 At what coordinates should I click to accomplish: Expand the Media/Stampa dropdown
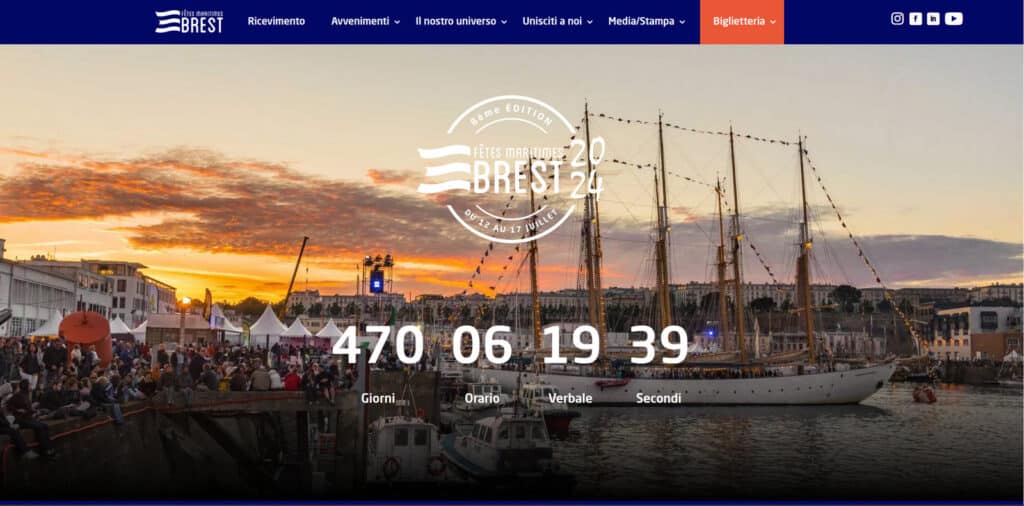[647, 21]
